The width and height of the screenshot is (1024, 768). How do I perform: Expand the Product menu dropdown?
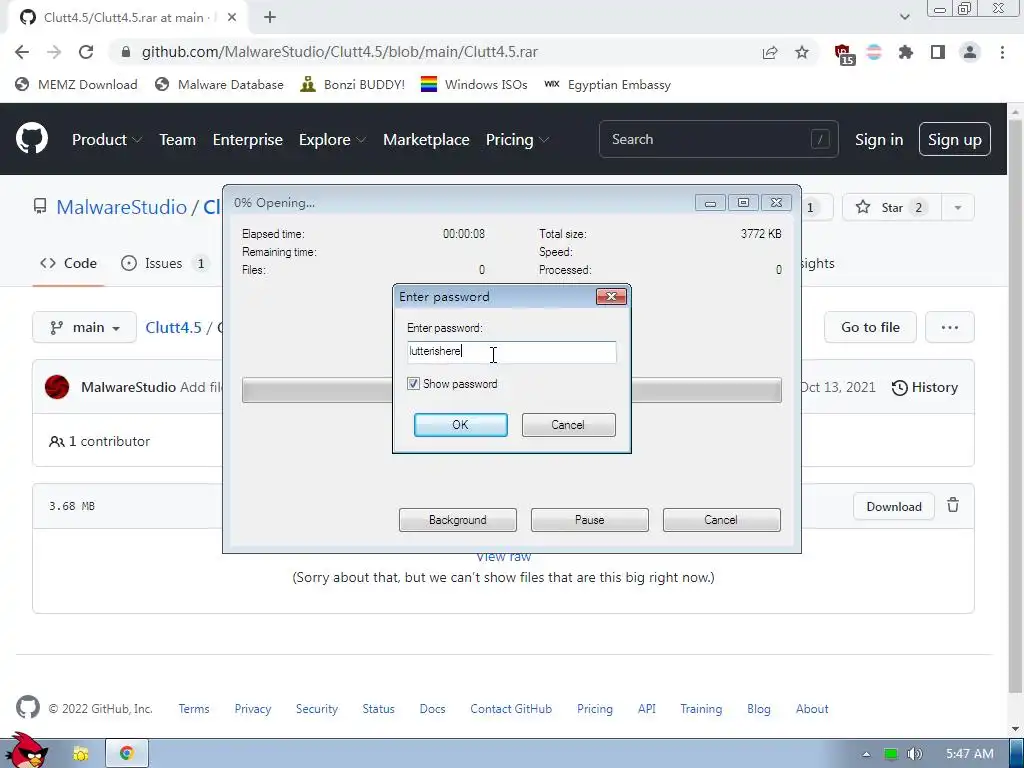point(107,139)
